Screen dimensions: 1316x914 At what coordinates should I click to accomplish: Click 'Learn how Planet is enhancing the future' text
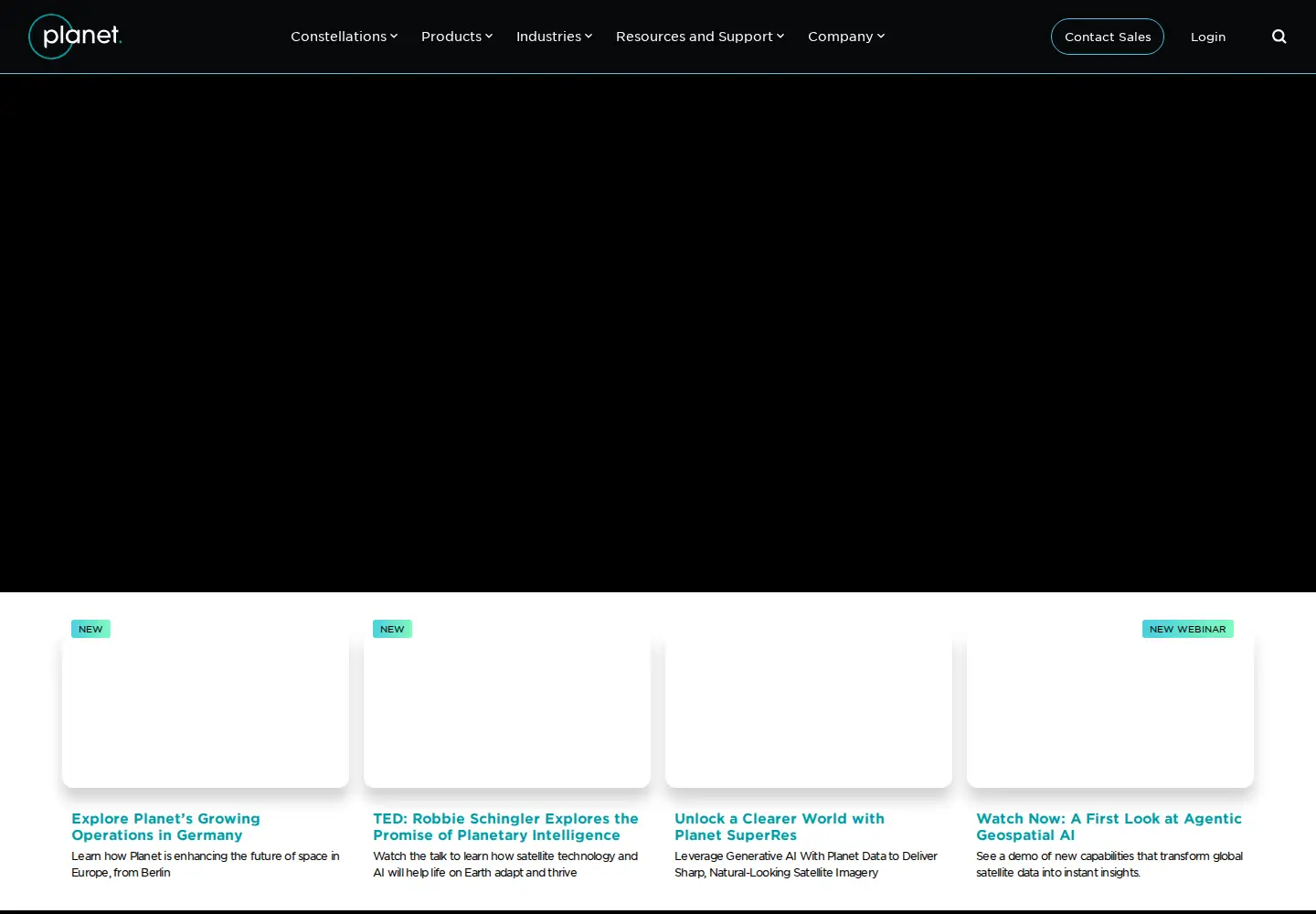coord(206,864)
